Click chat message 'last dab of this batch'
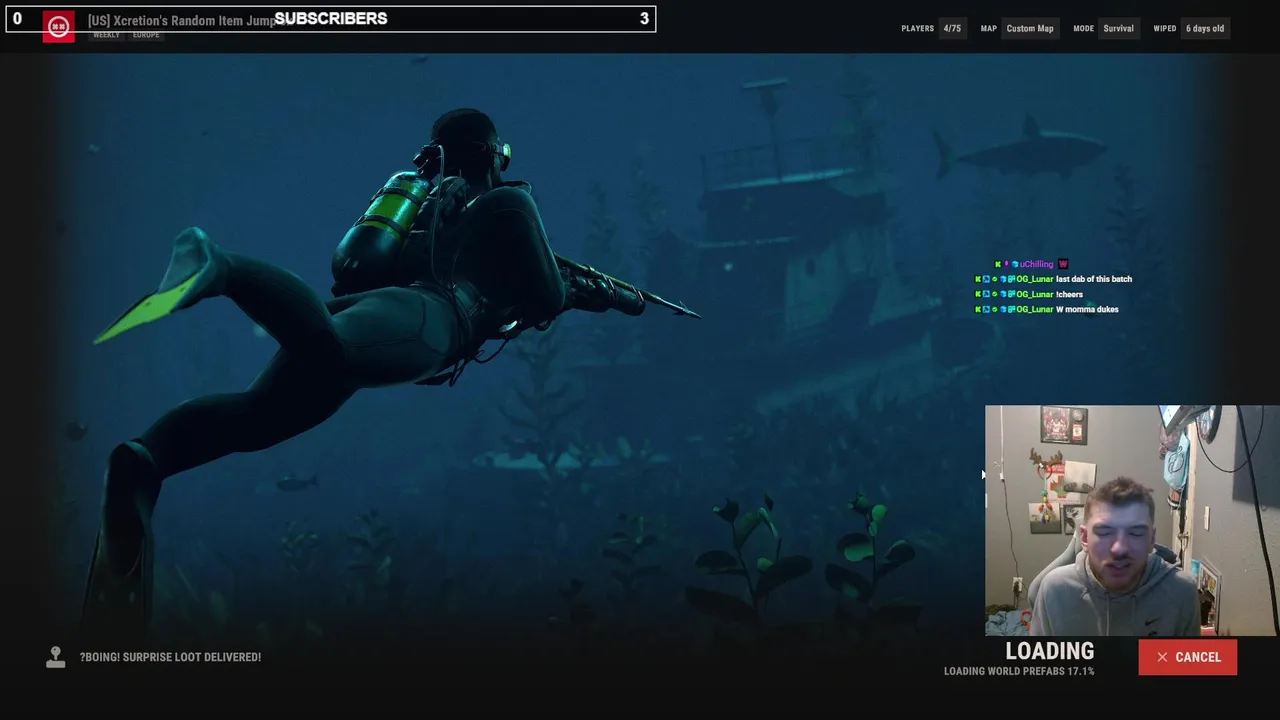The height and width of the screenshot is (720, 1280). tap(1094, 279)
